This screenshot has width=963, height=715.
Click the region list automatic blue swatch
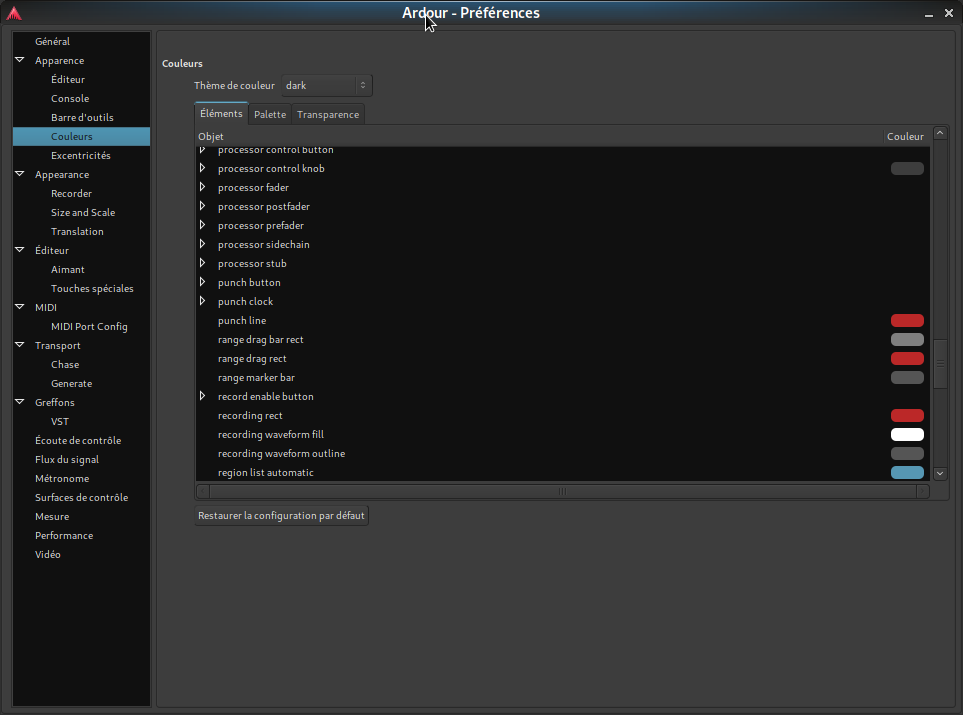pyautogui.click(x=907, y=473)
